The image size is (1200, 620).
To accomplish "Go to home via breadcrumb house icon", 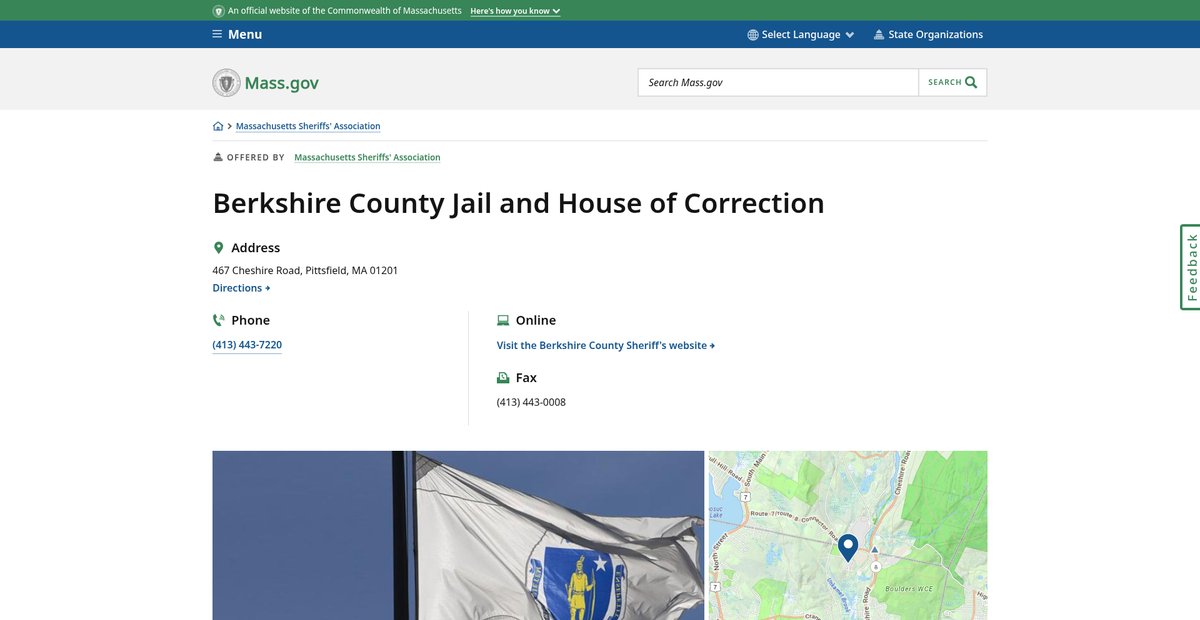I will coord(218,126).
